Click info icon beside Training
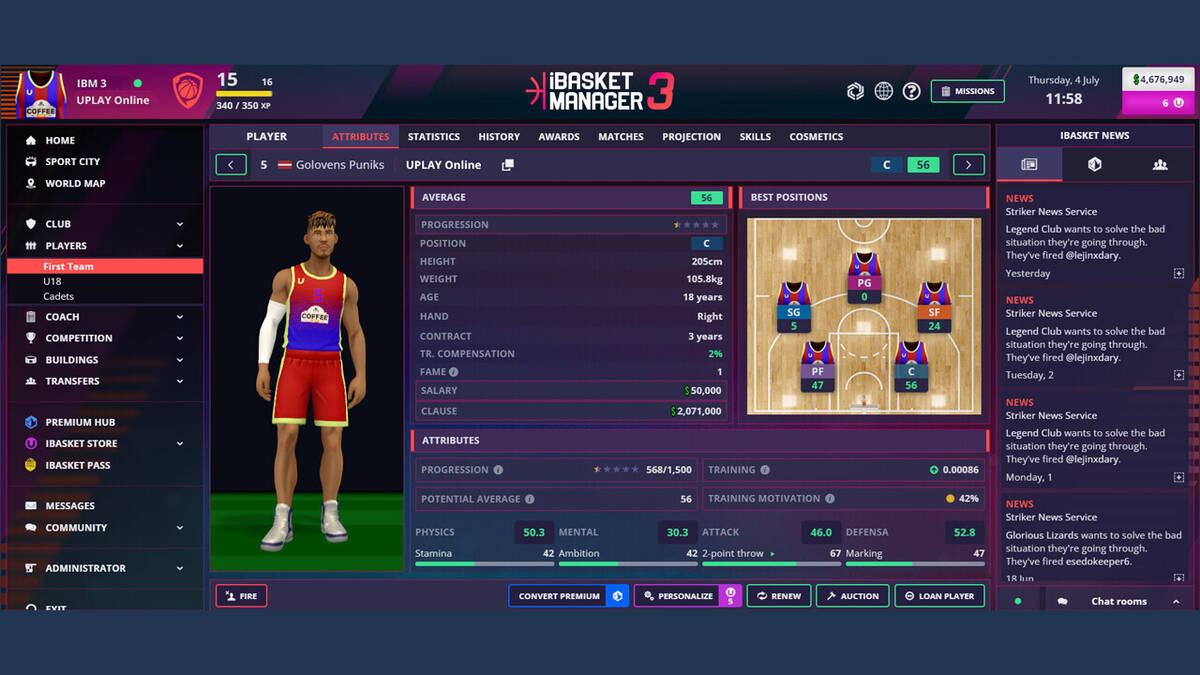 (765, 469)
